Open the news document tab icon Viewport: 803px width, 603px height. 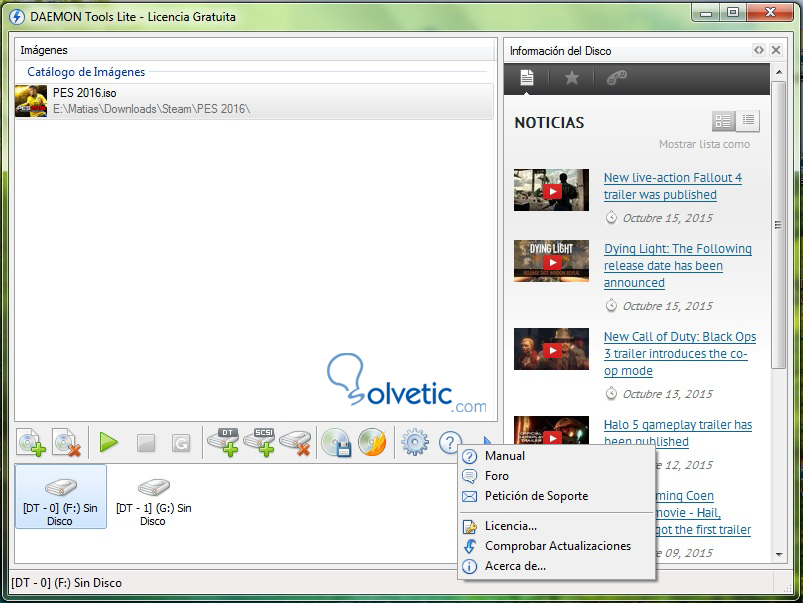pyautogui.click(x=527, y=78)
